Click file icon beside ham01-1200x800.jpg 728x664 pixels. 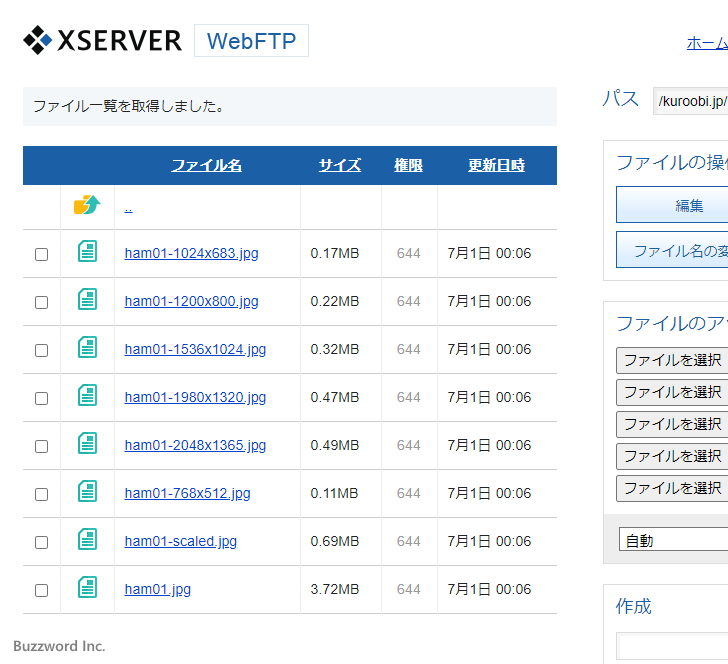88,300
